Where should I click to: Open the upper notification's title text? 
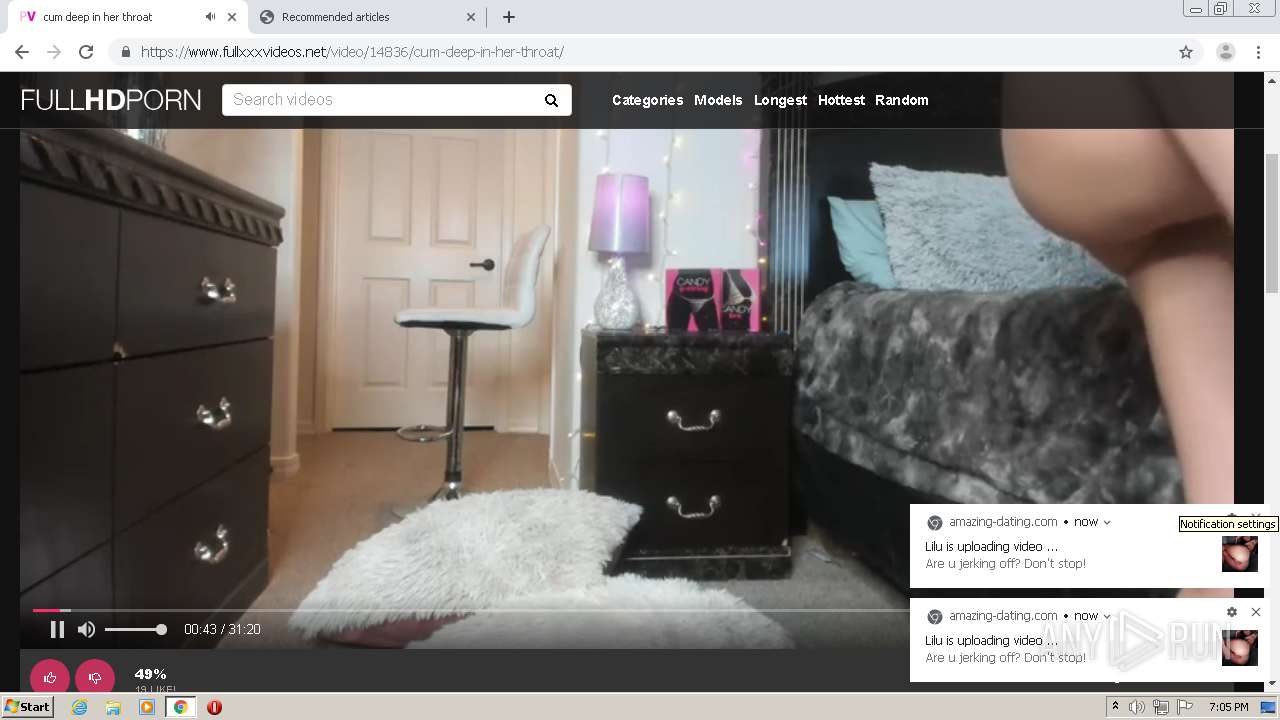click(x=991, y=546)
